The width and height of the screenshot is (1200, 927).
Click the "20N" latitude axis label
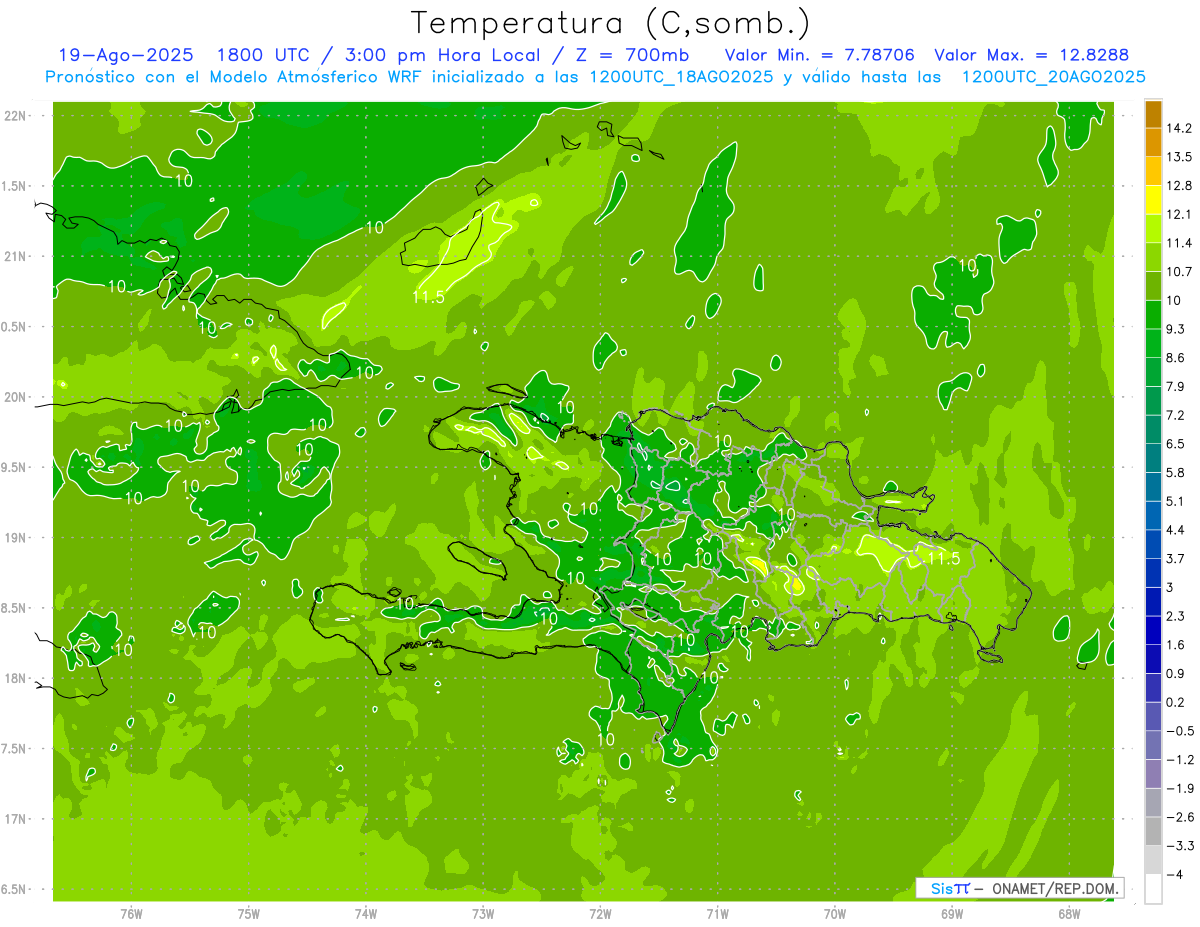(16, 397)
